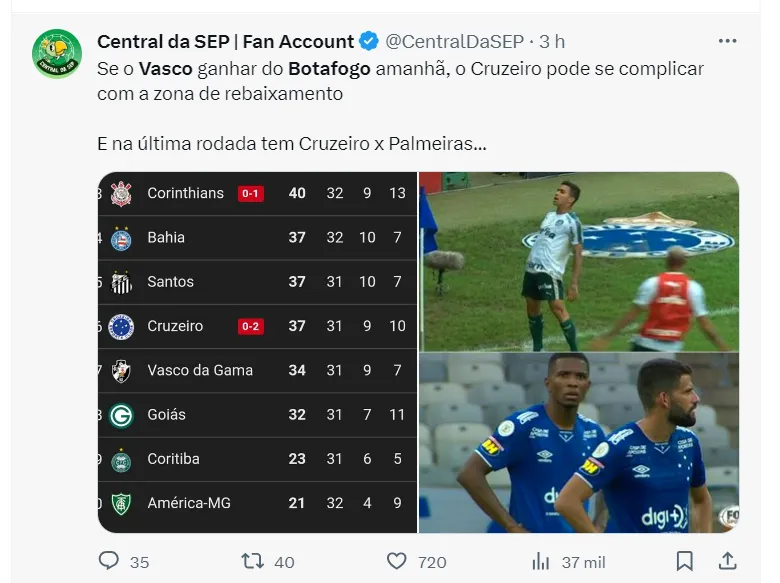Click the @CentralDaSEP handle
Viewport: 780px width, 583px height.
456,41
